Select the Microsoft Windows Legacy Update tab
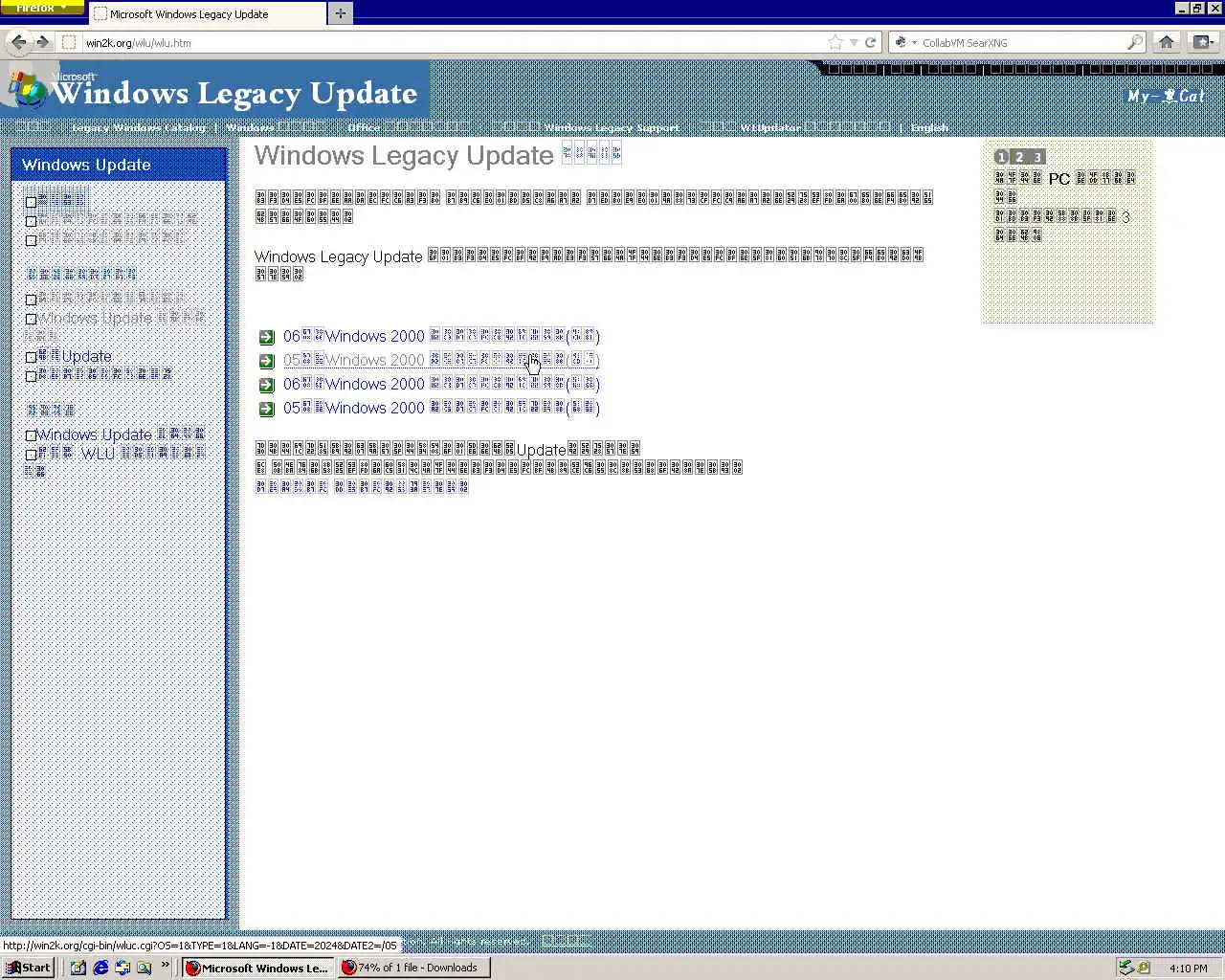Screen dimensions: 1225x980 tap(208, 14)
